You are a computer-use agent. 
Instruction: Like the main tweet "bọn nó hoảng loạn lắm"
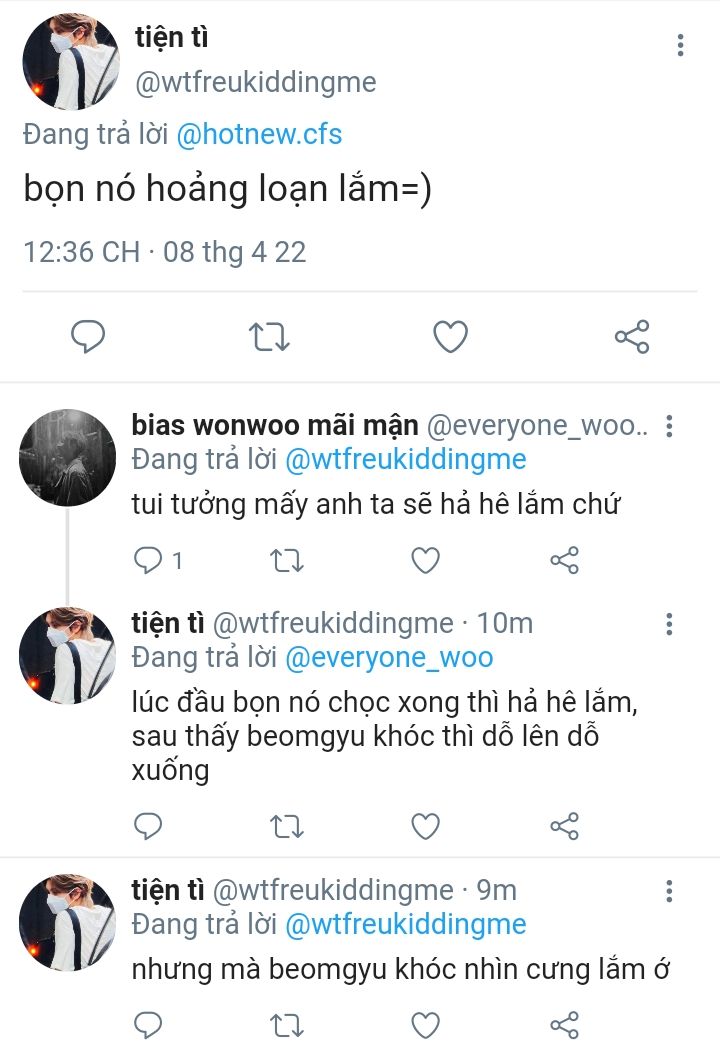[450, 337]
